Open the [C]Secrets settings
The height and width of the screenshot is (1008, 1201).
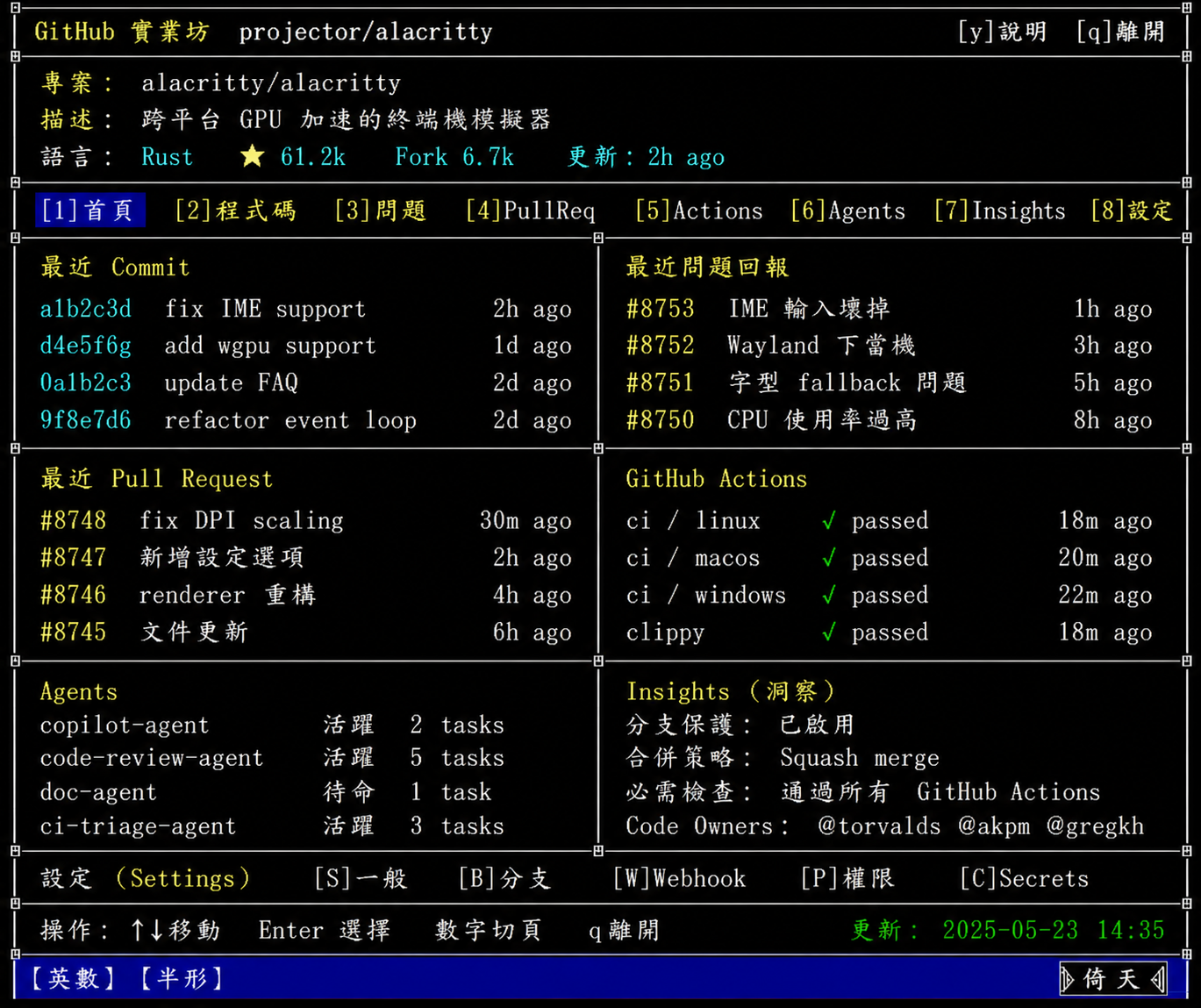pyautogui.click(x=1025, y=878)
